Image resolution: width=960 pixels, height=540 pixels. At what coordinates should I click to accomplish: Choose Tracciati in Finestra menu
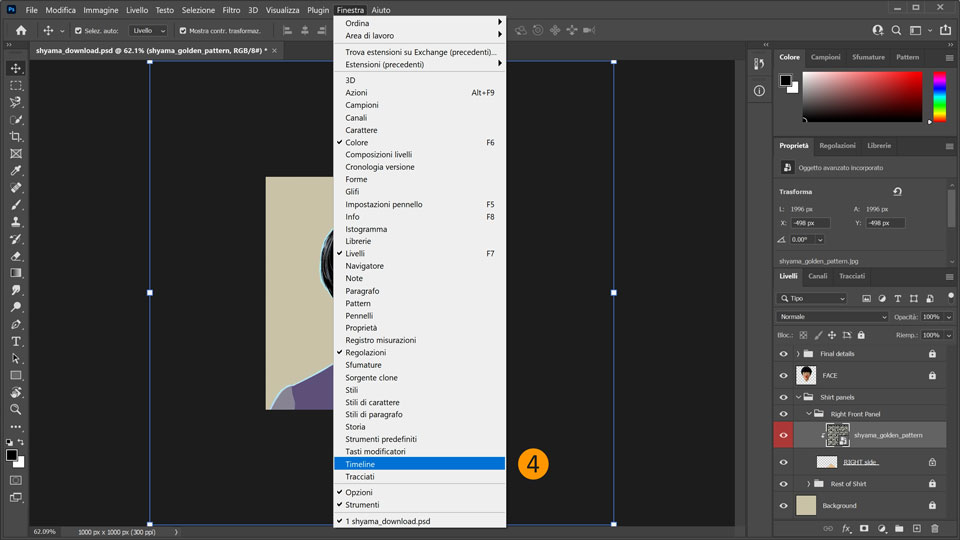tap(419, 476)
